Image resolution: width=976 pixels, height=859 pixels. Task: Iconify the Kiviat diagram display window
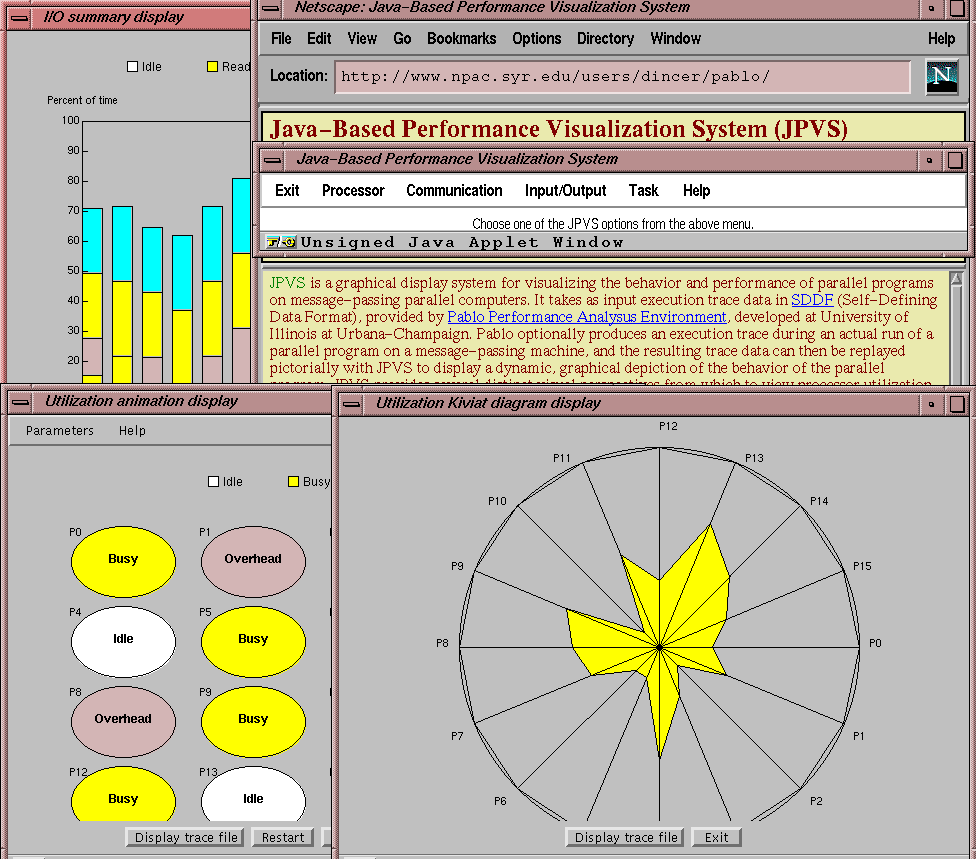point(931,404)
